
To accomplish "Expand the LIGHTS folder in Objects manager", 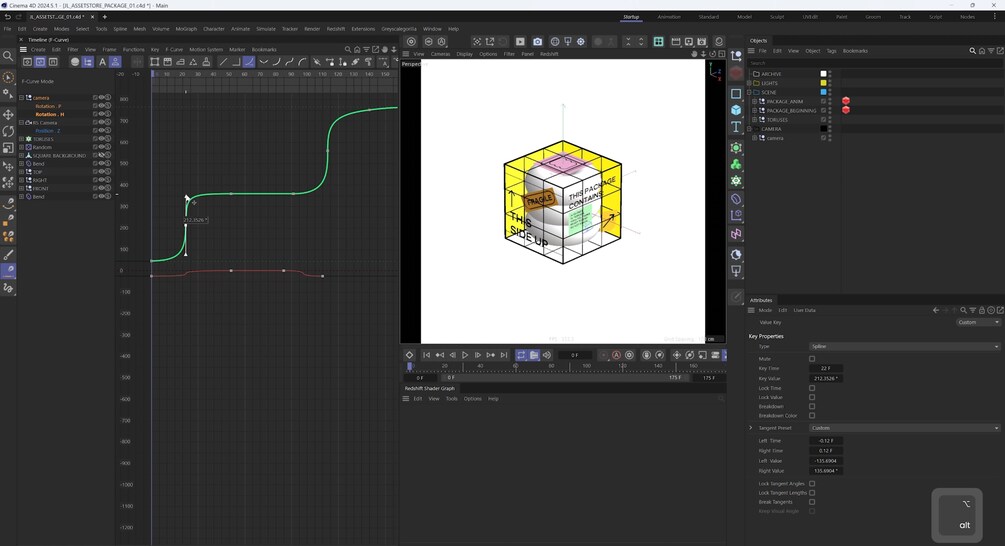I will [749, 83].
